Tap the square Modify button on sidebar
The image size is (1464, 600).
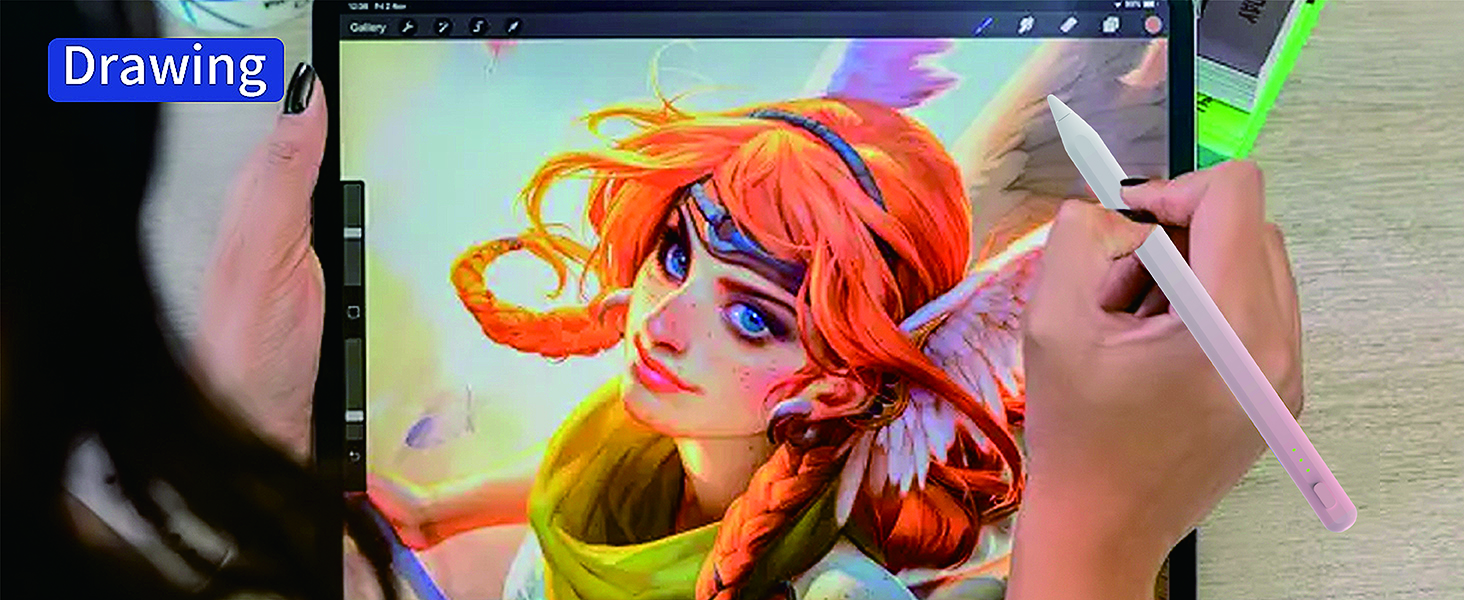pyautogui.click(x=353, y=312)
